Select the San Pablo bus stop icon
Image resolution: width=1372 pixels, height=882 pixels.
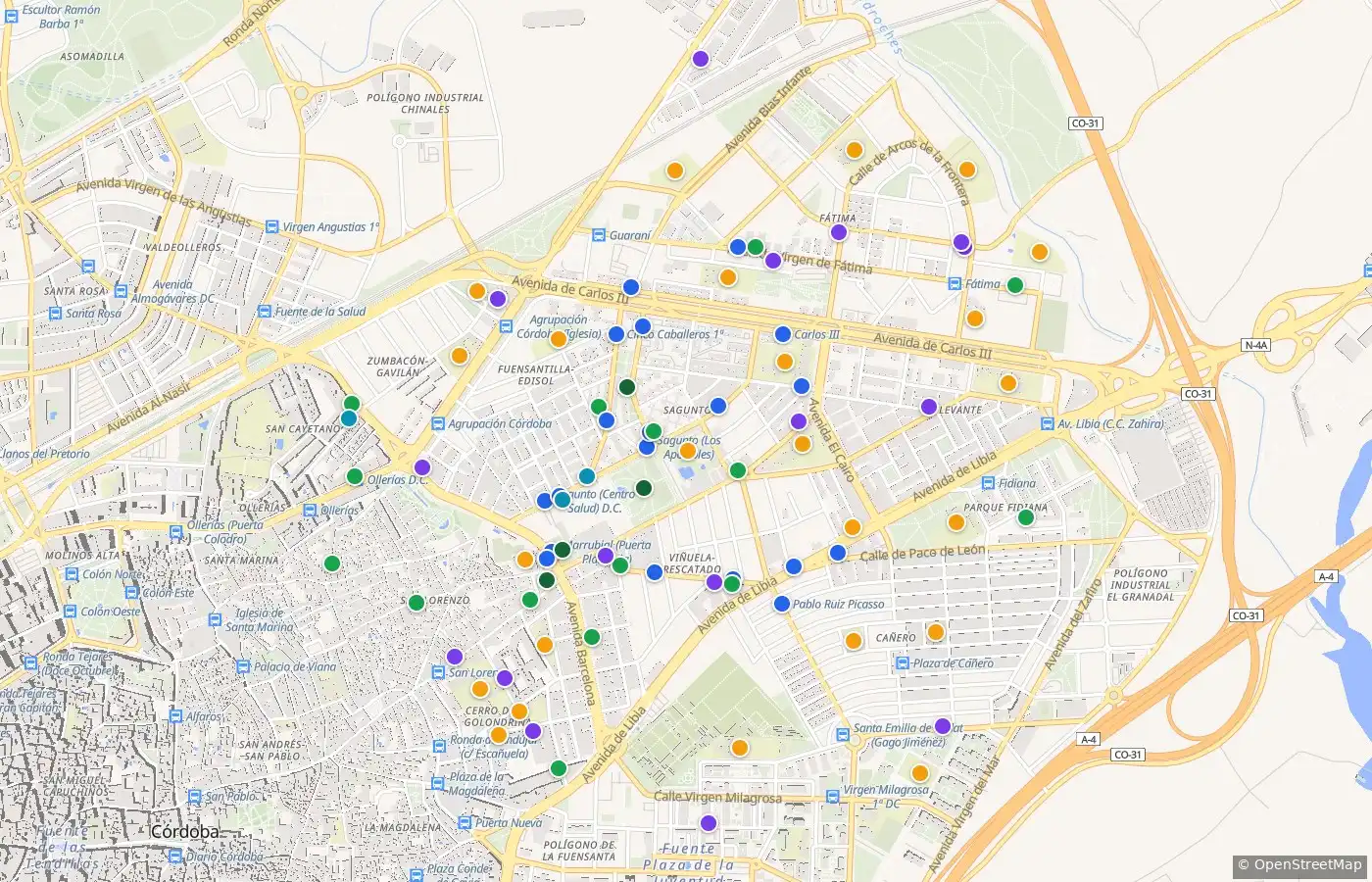pos(194,797)
